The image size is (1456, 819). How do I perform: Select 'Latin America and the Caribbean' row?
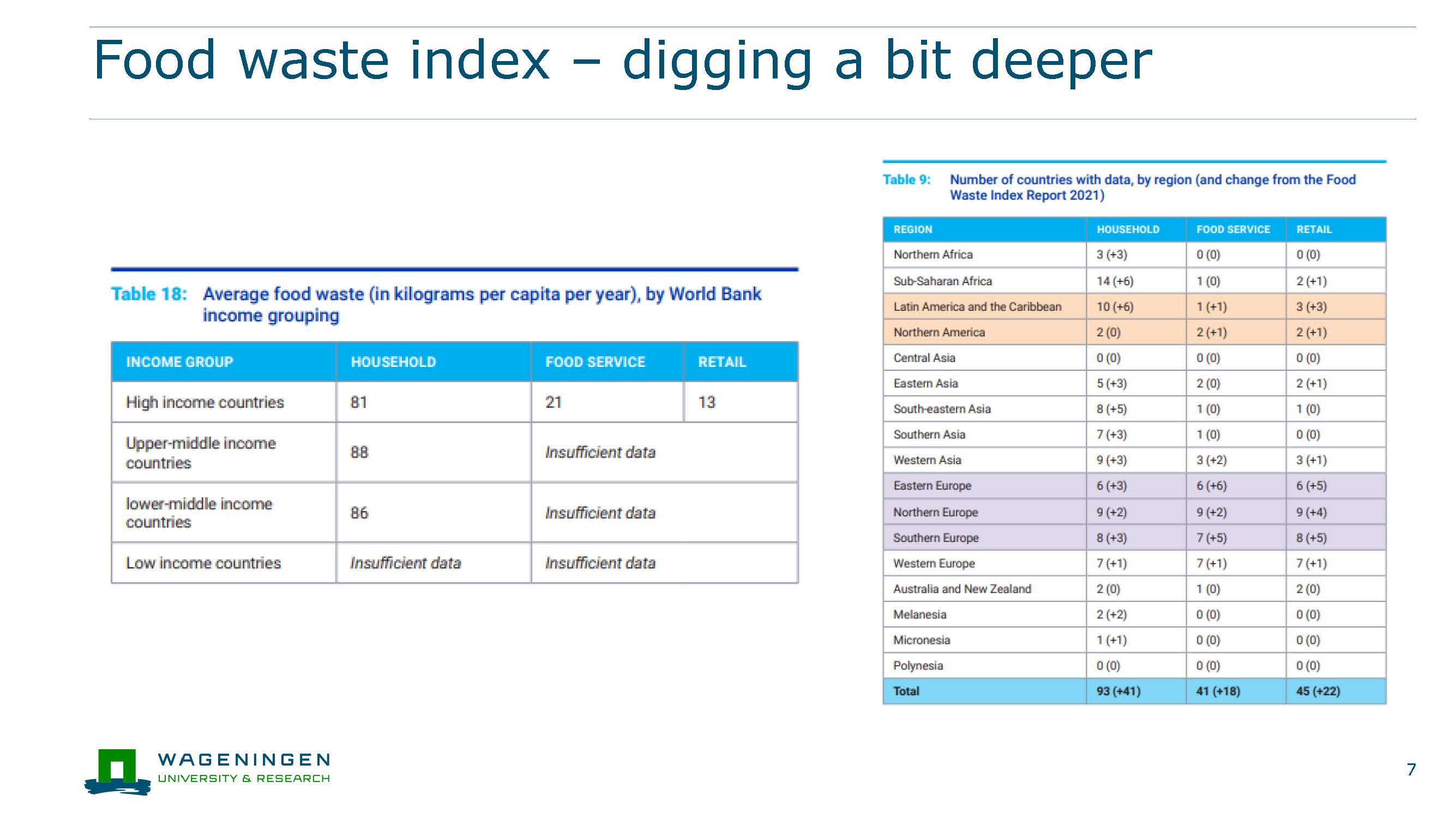1134,306
